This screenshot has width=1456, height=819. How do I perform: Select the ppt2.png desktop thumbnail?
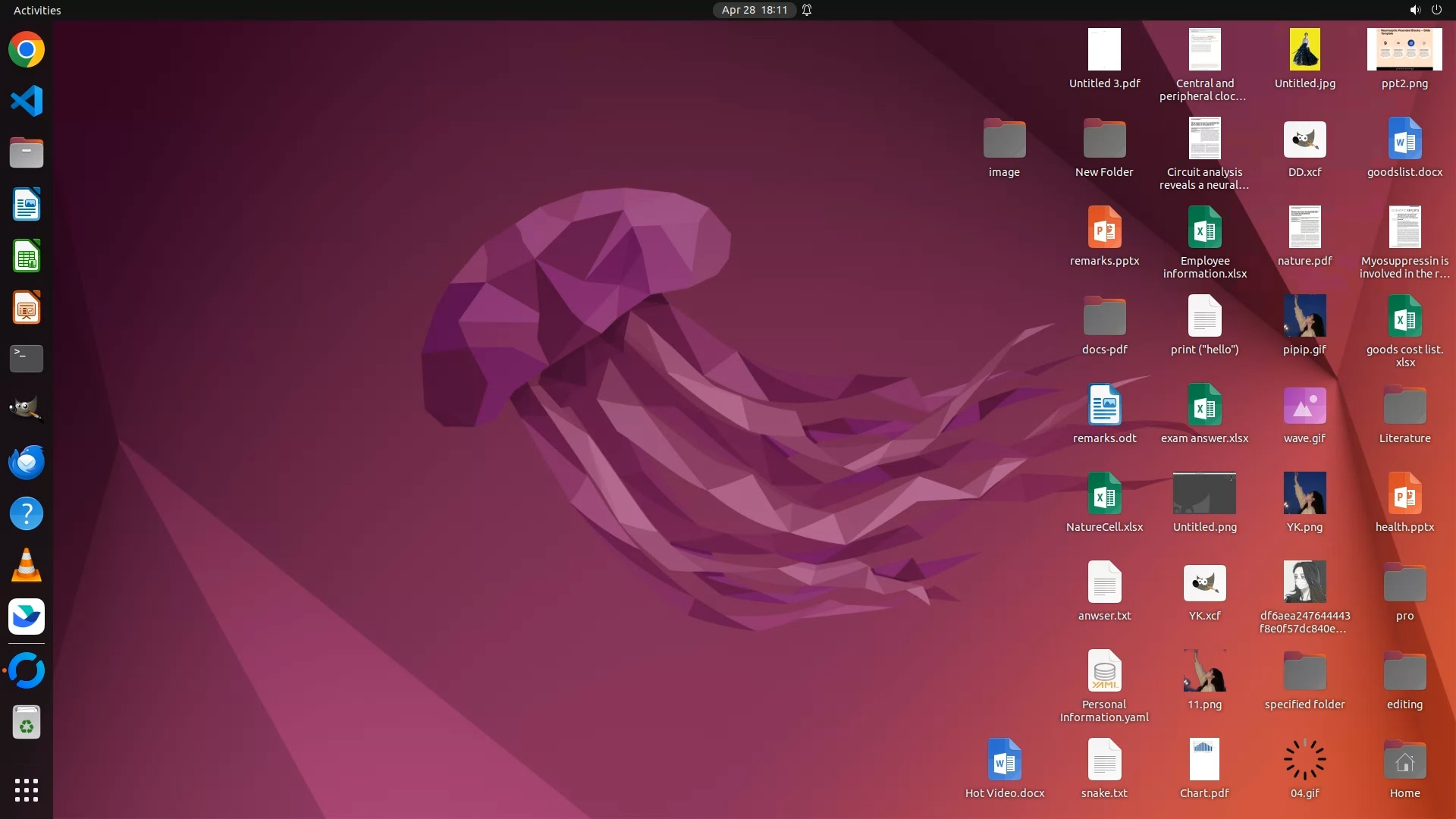click(x=1404, y=50)
